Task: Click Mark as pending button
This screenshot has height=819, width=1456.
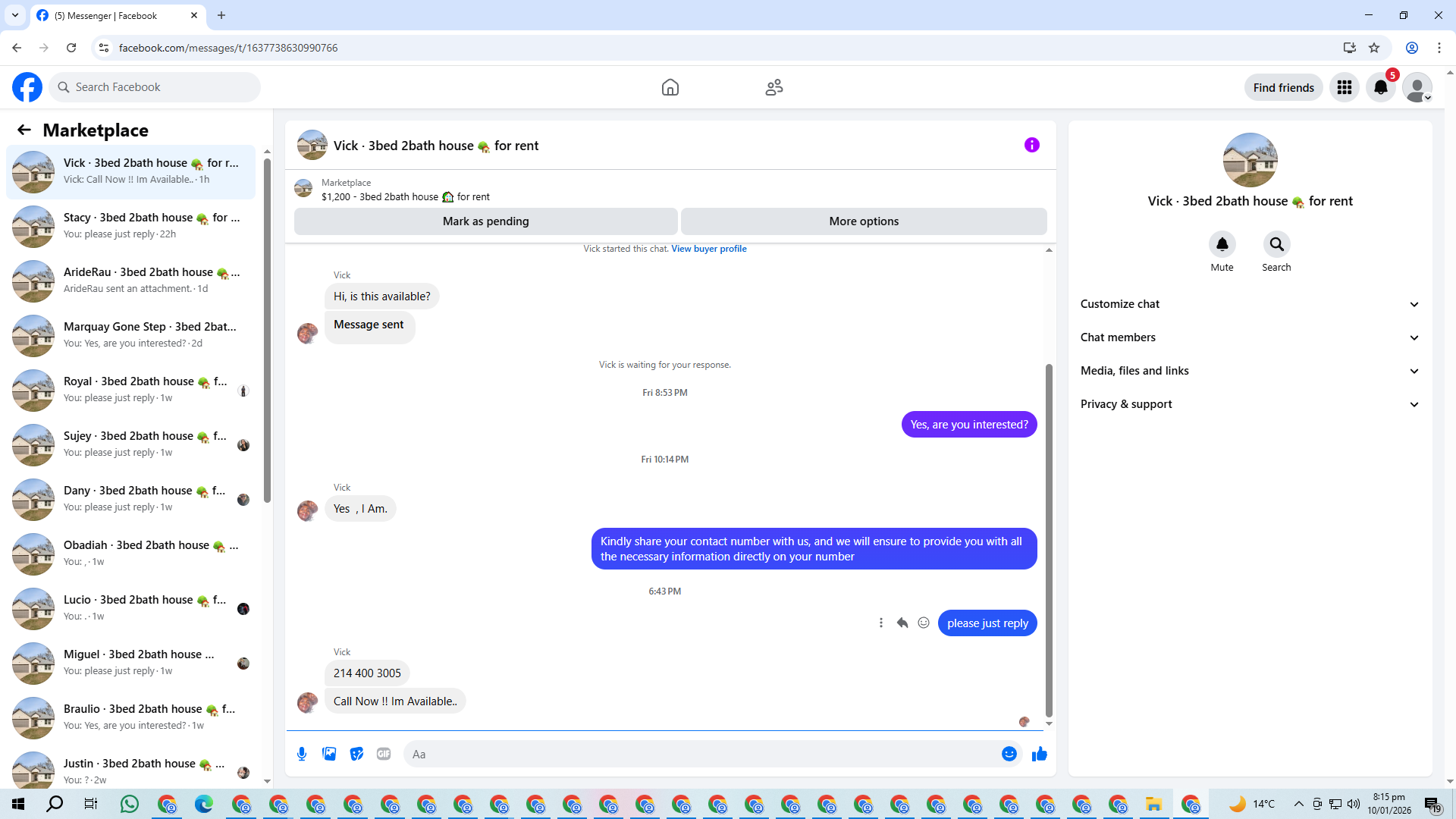Action: tap(485, 221)
